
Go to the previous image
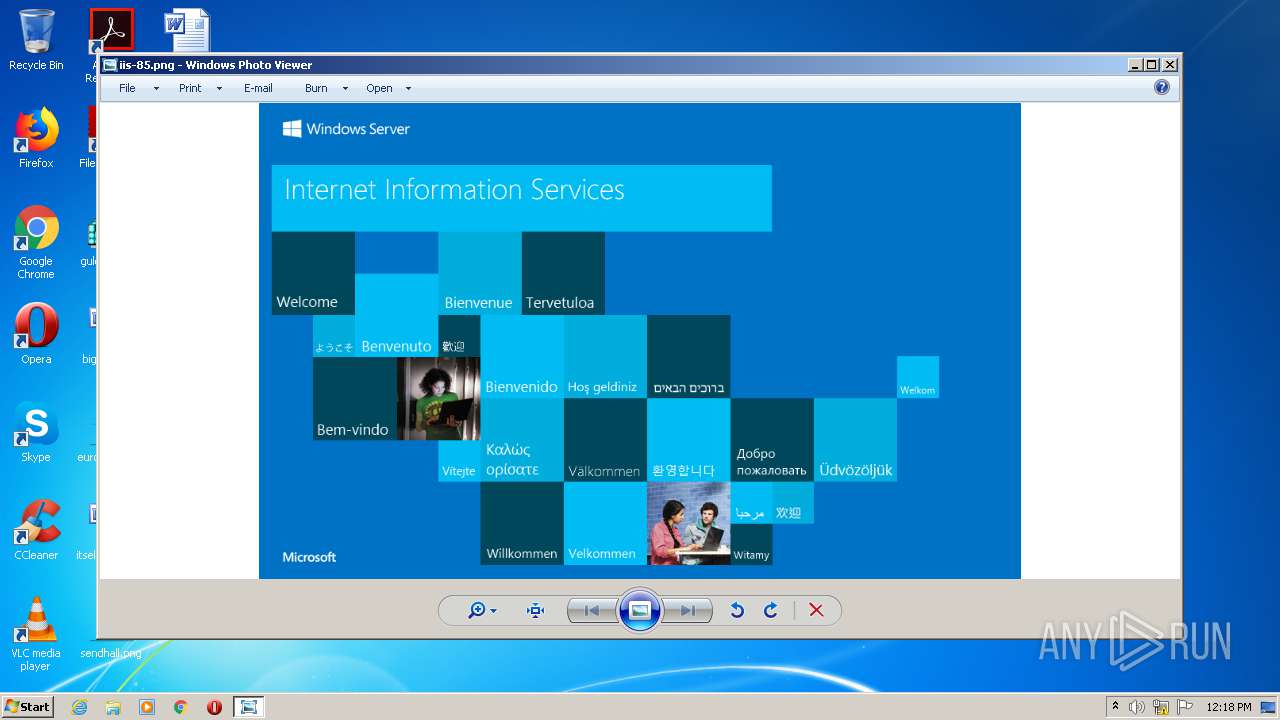(592, 610)
